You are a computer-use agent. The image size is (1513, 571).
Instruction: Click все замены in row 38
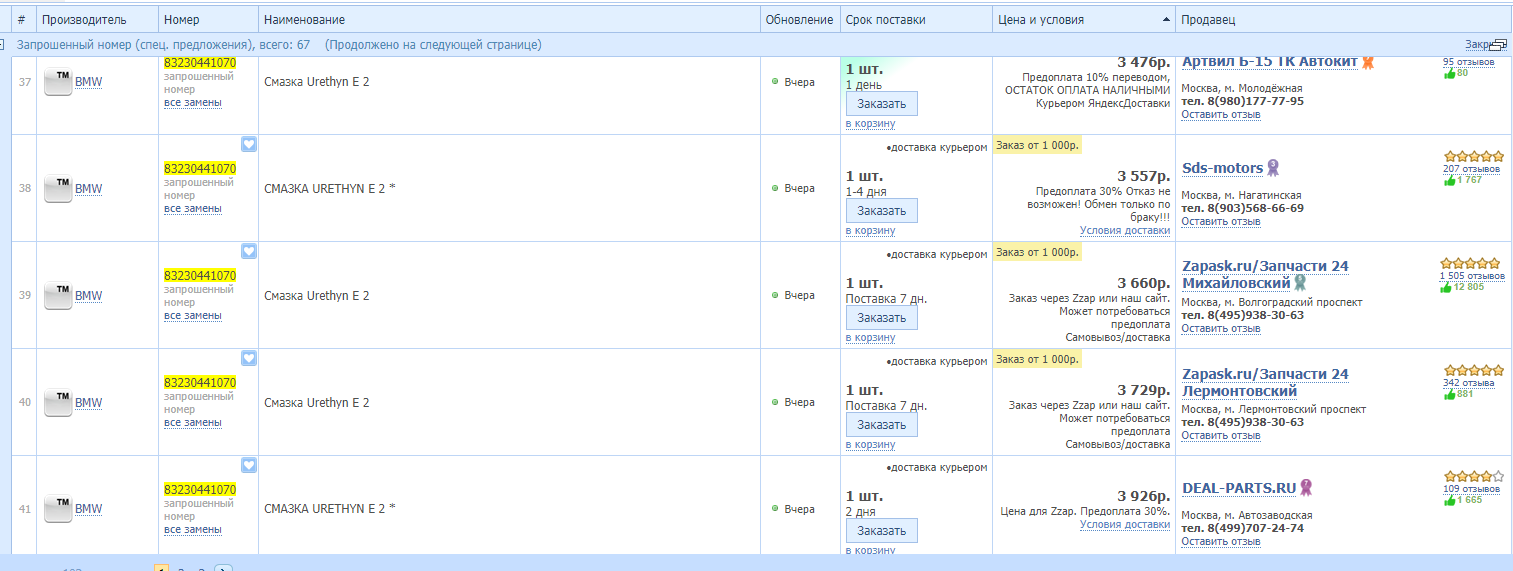click(193, 209)
